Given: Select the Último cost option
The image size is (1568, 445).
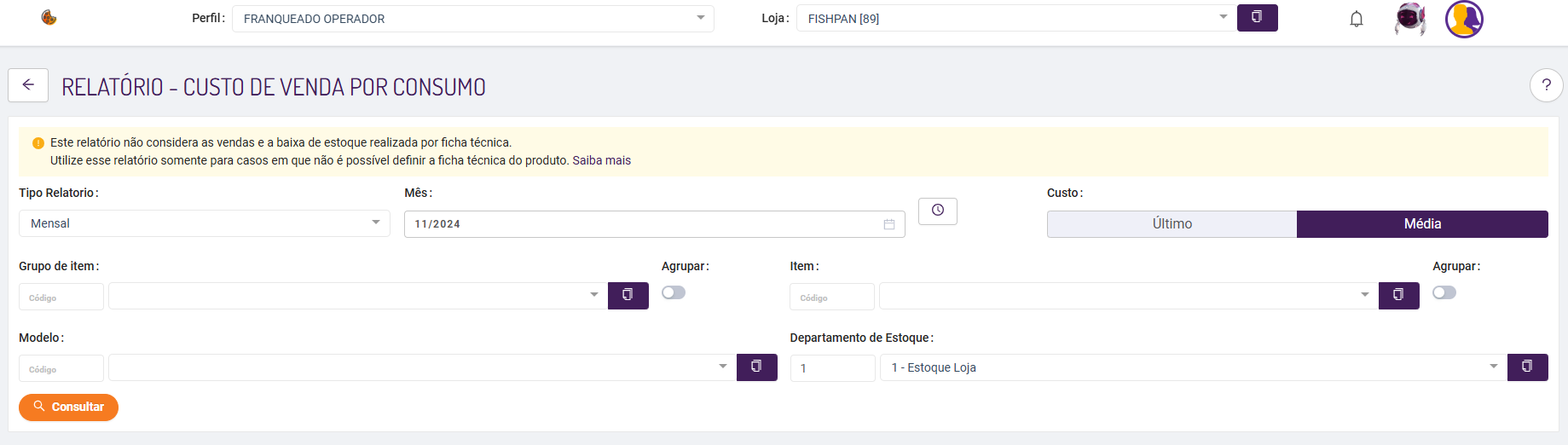Looking at the screenshot, I should point(1172,224).
